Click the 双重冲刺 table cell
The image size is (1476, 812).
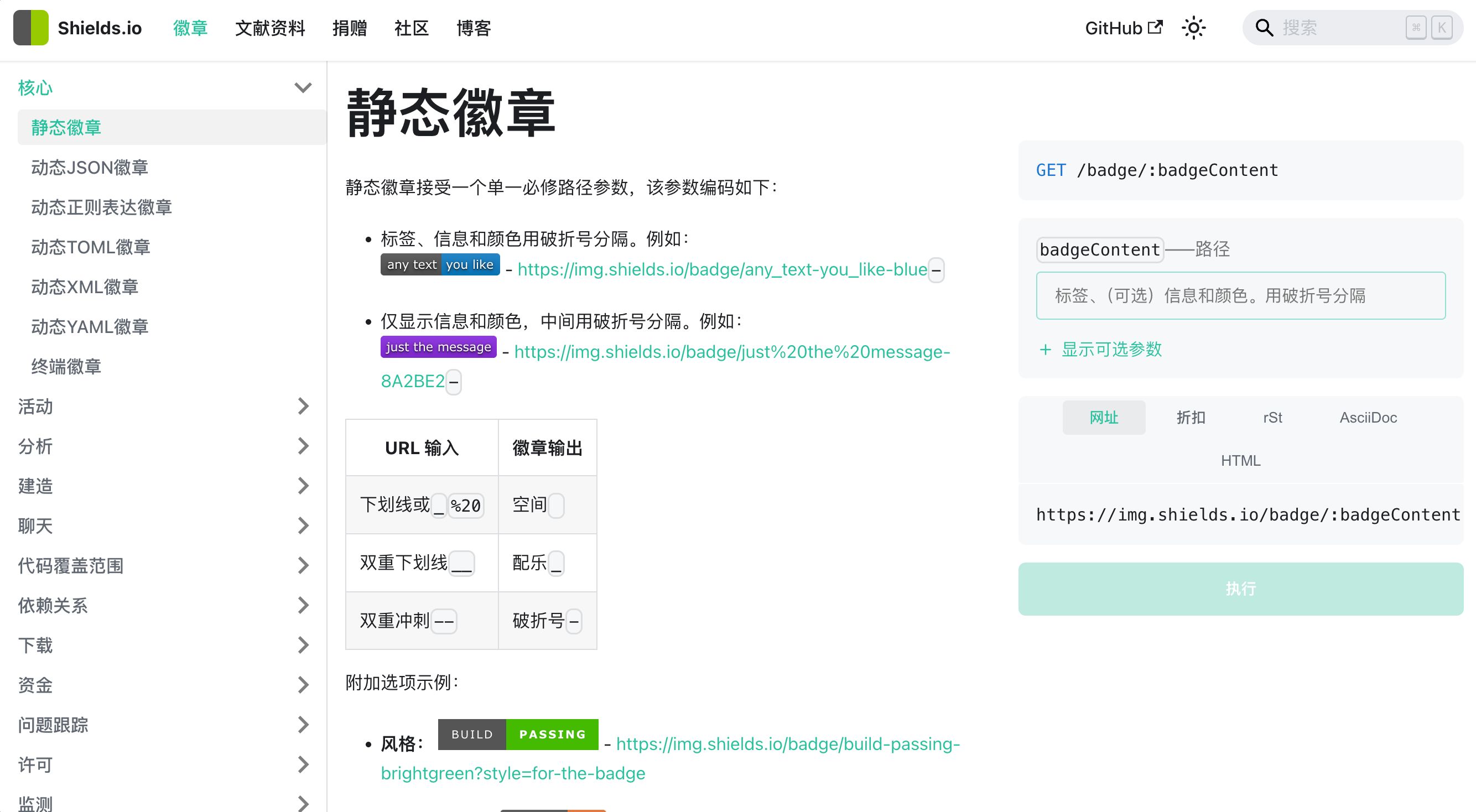(422, 621)
